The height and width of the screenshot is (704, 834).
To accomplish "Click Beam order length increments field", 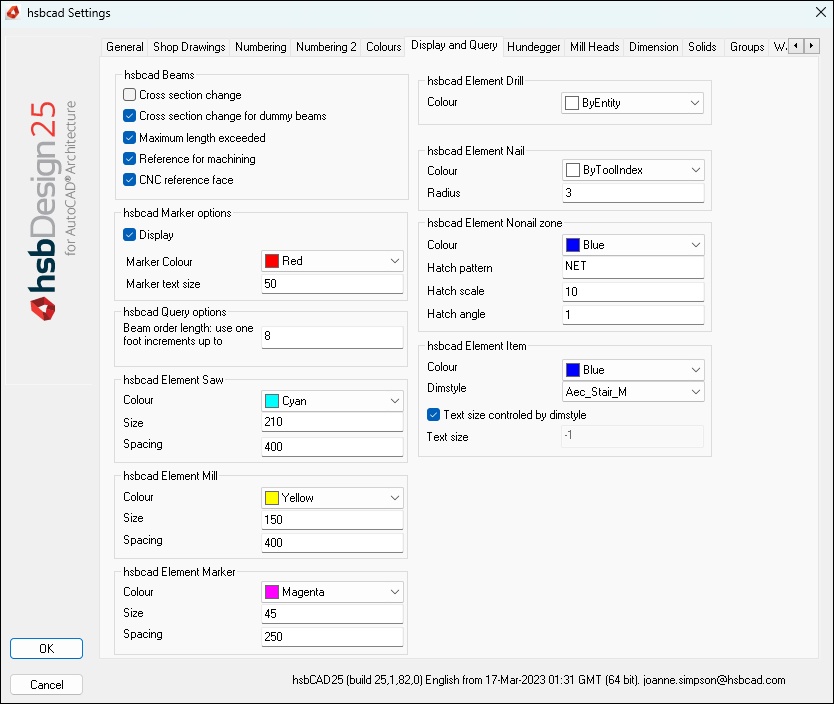I will tap(332, 337).
